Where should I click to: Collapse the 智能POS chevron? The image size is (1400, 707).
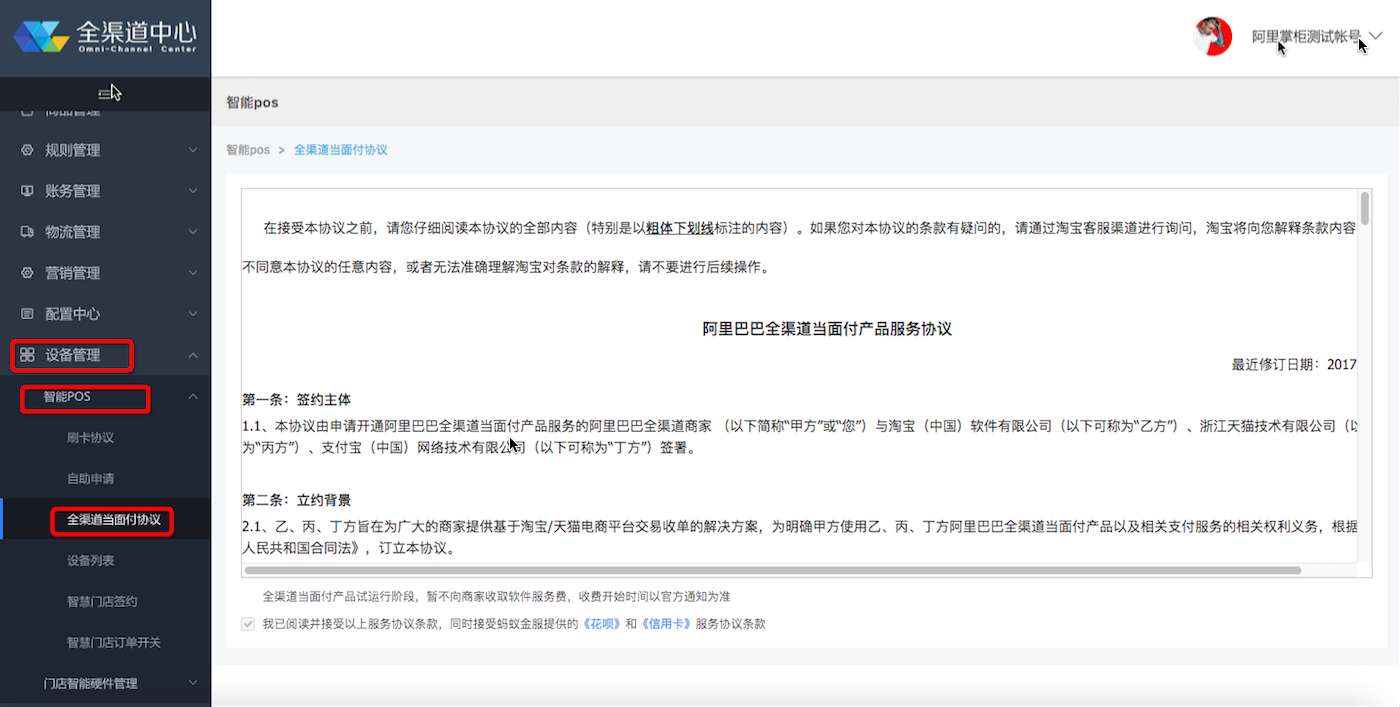(x=193, y=397)
